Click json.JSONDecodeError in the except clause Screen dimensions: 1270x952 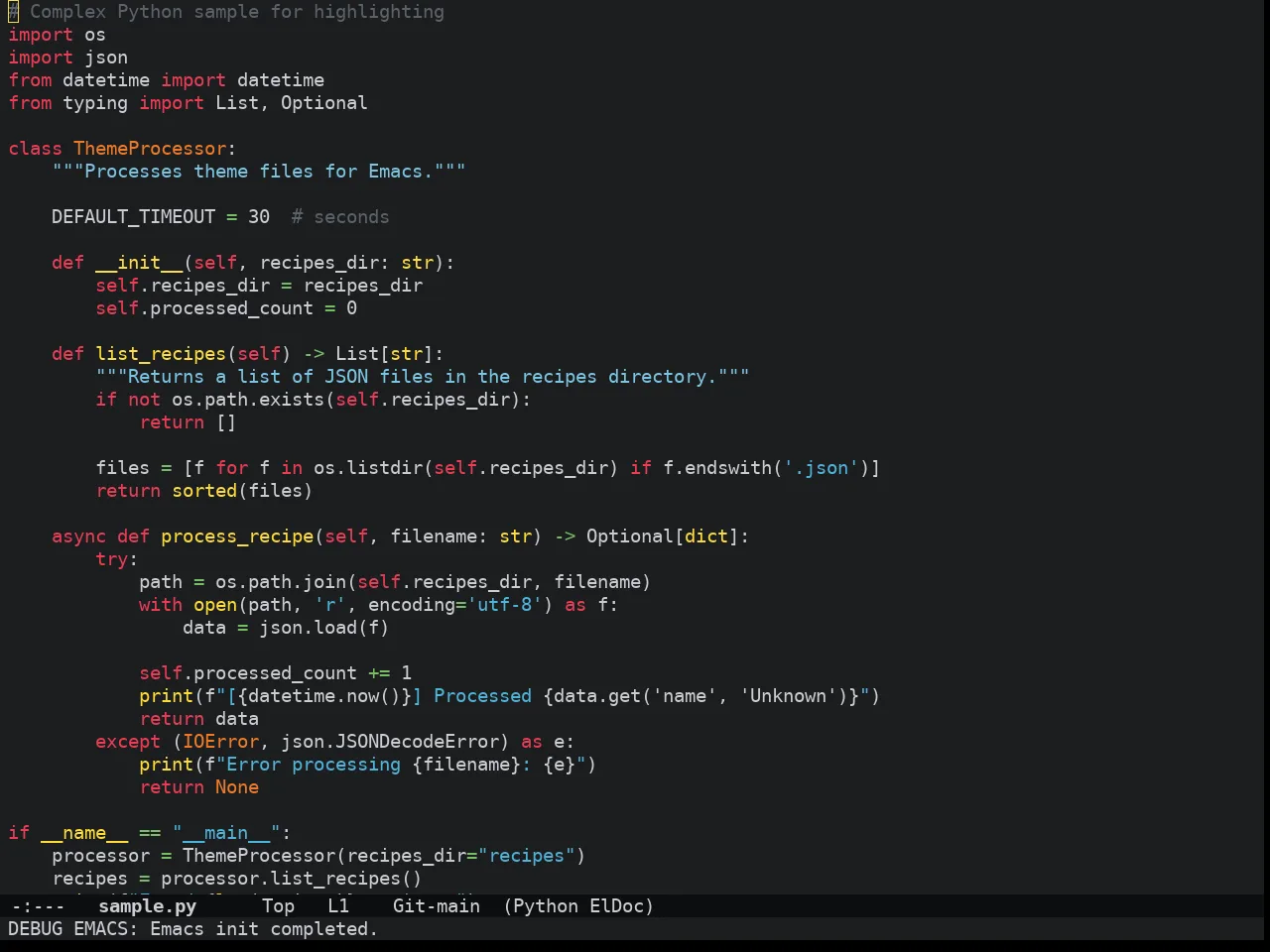click(390, 742)
